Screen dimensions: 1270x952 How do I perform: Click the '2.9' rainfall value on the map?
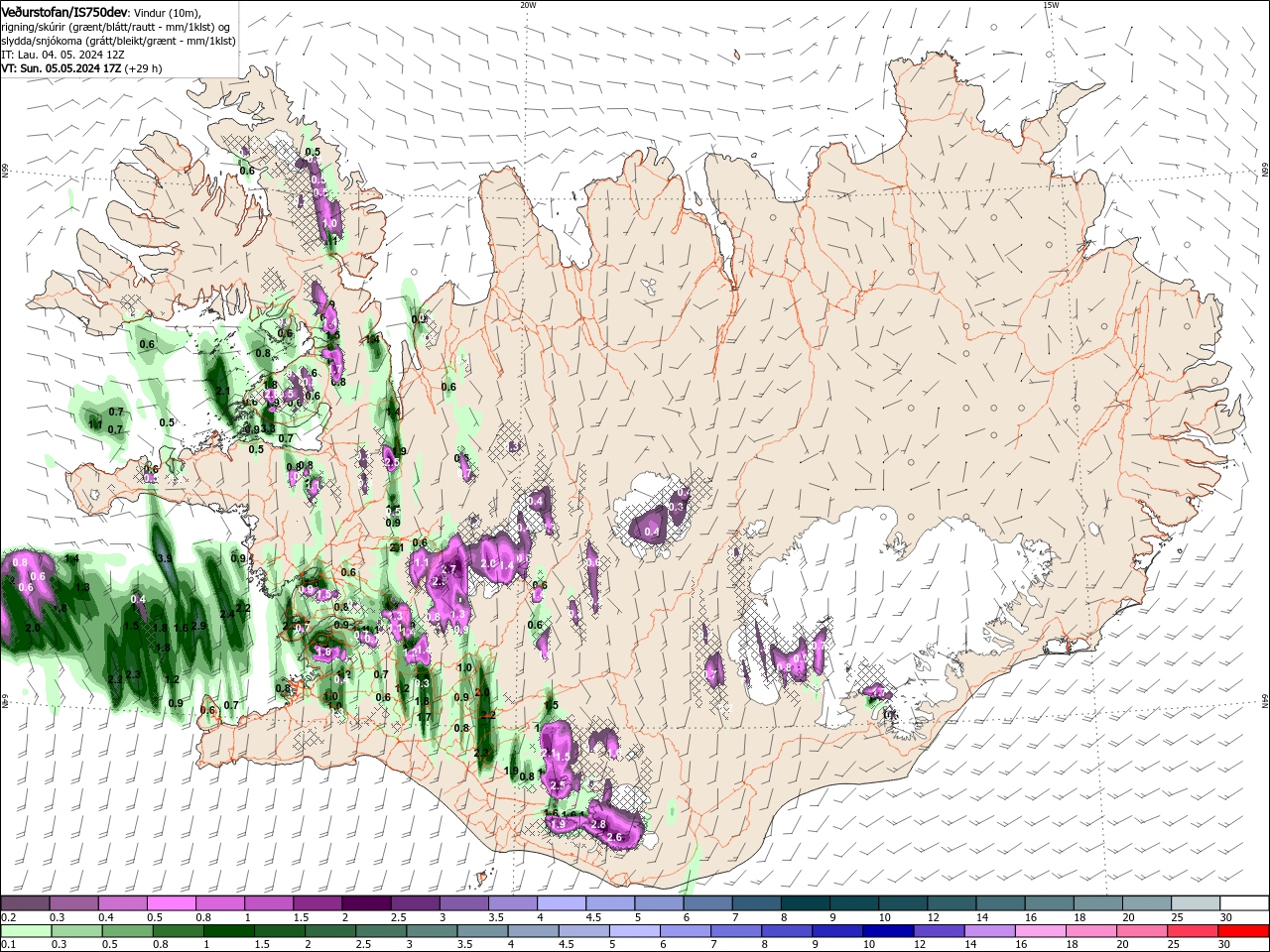pos(198,627)
